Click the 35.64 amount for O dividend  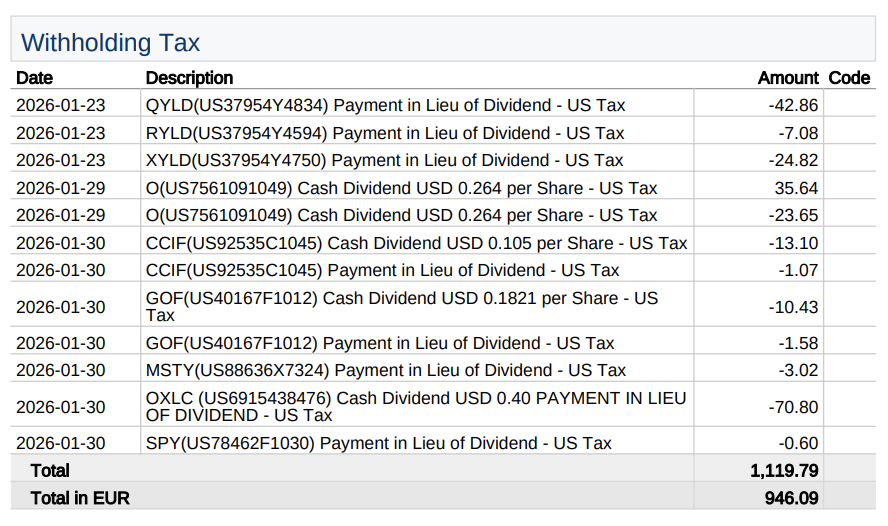tap(801, 188)
